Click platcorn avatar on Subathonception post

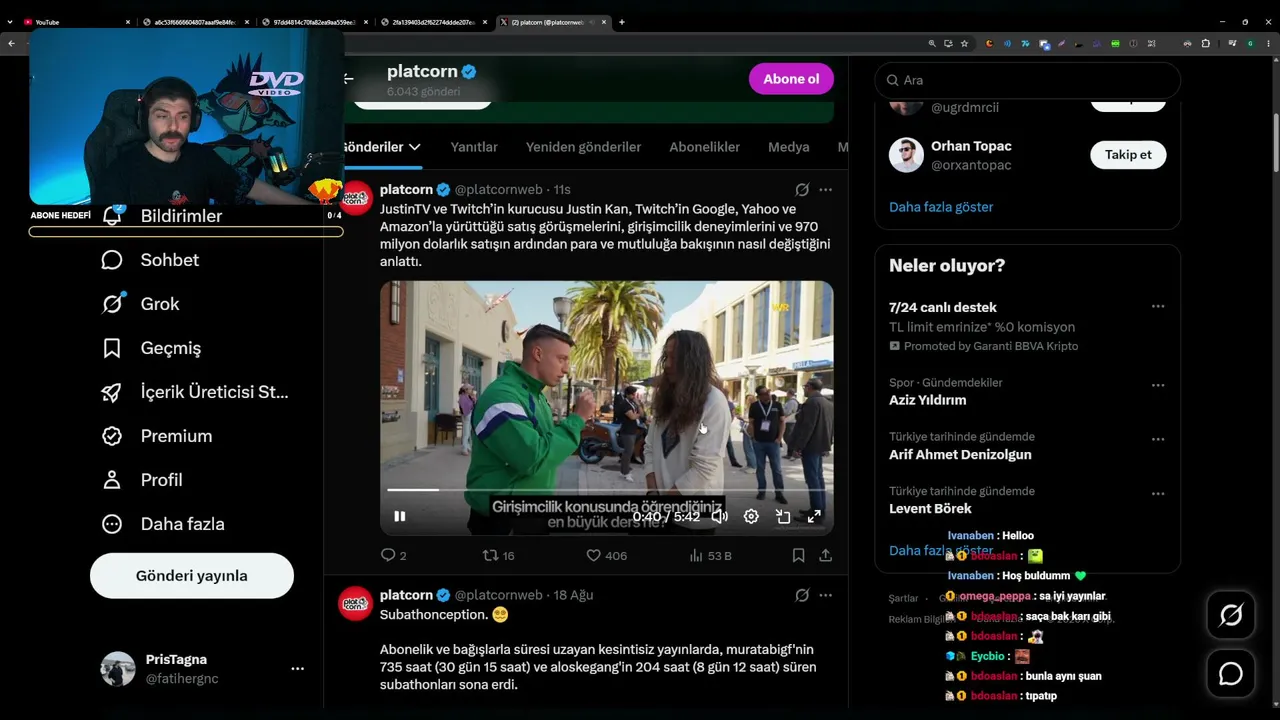tap(355, 604)
